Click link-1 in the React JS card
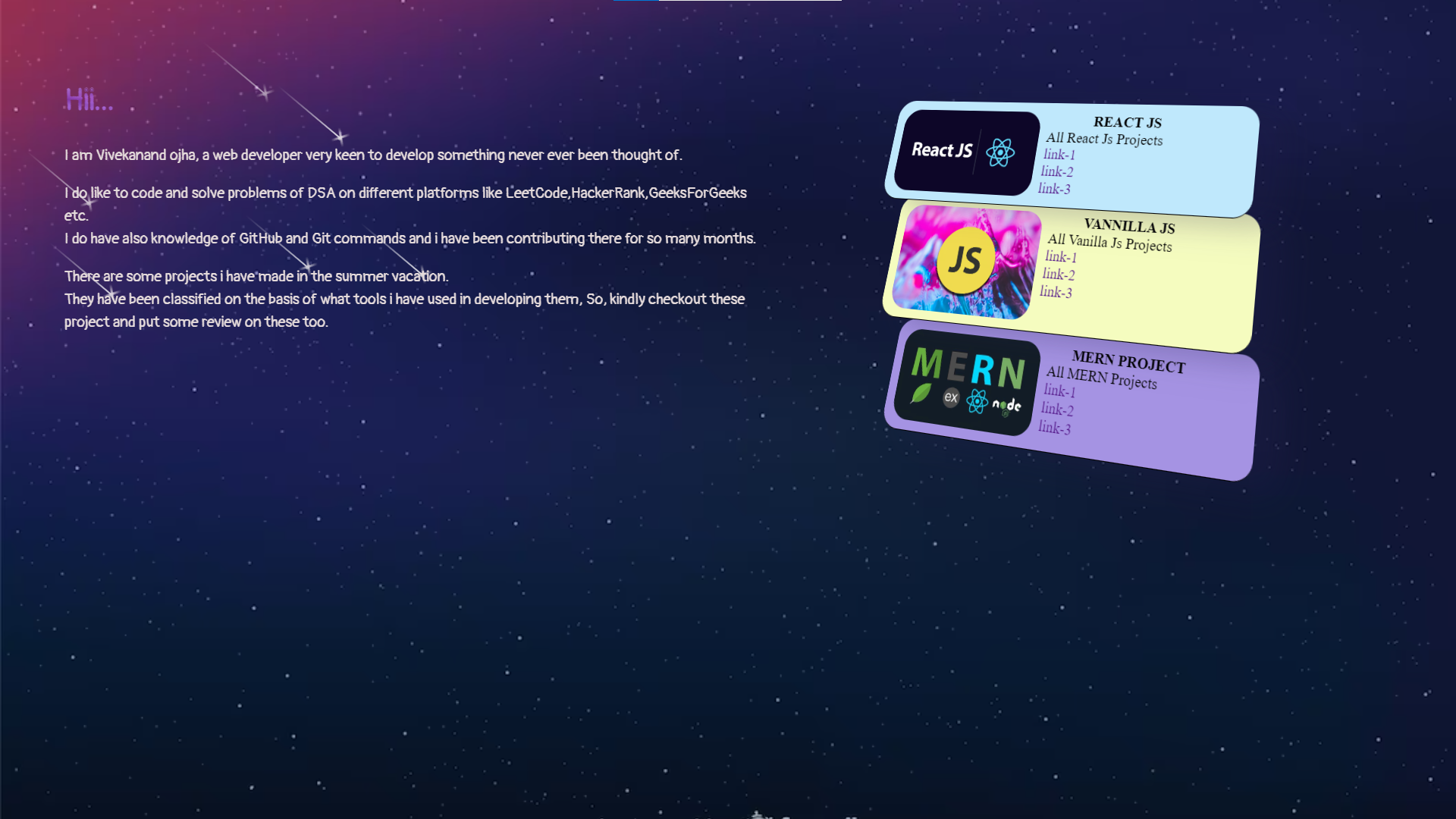This screenshot has height=819, width=1456. (x=1059, y=155)
